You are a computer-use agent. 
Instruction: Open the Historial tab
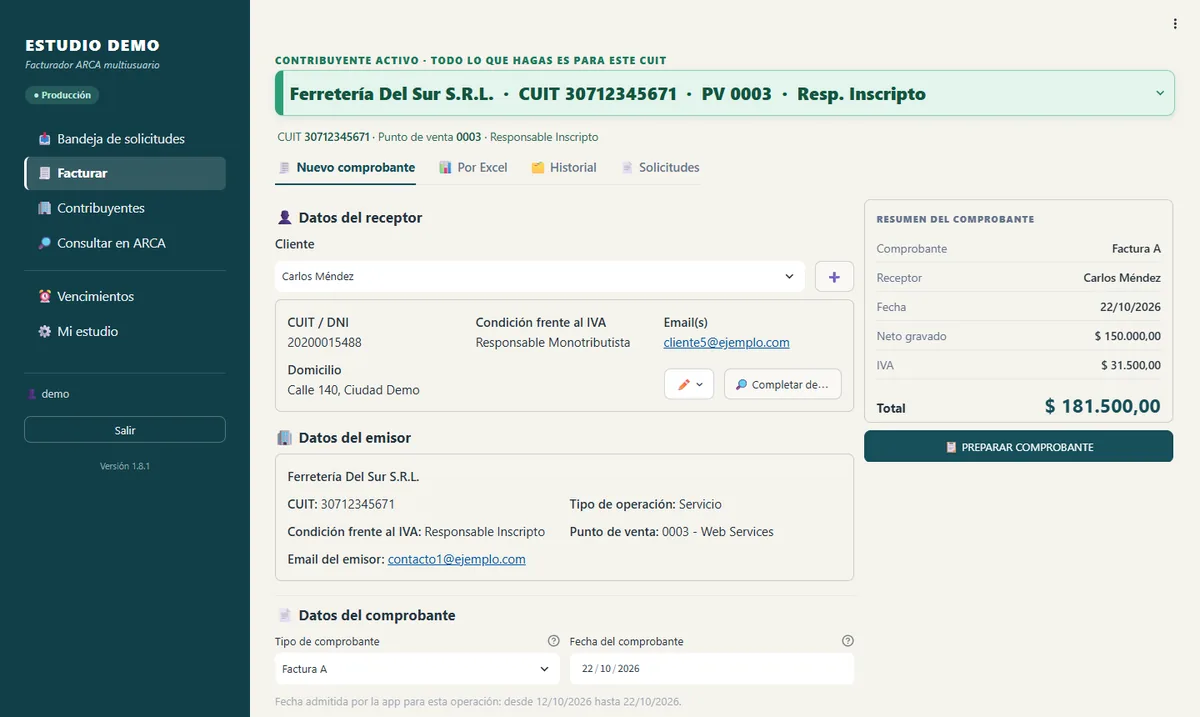click(x=563, y=168)
